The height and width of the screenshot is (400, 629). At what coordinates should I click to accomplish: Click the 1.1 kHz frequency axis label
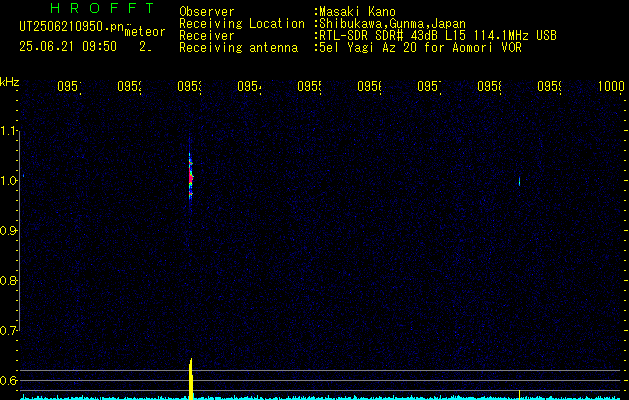coord(10,130)
